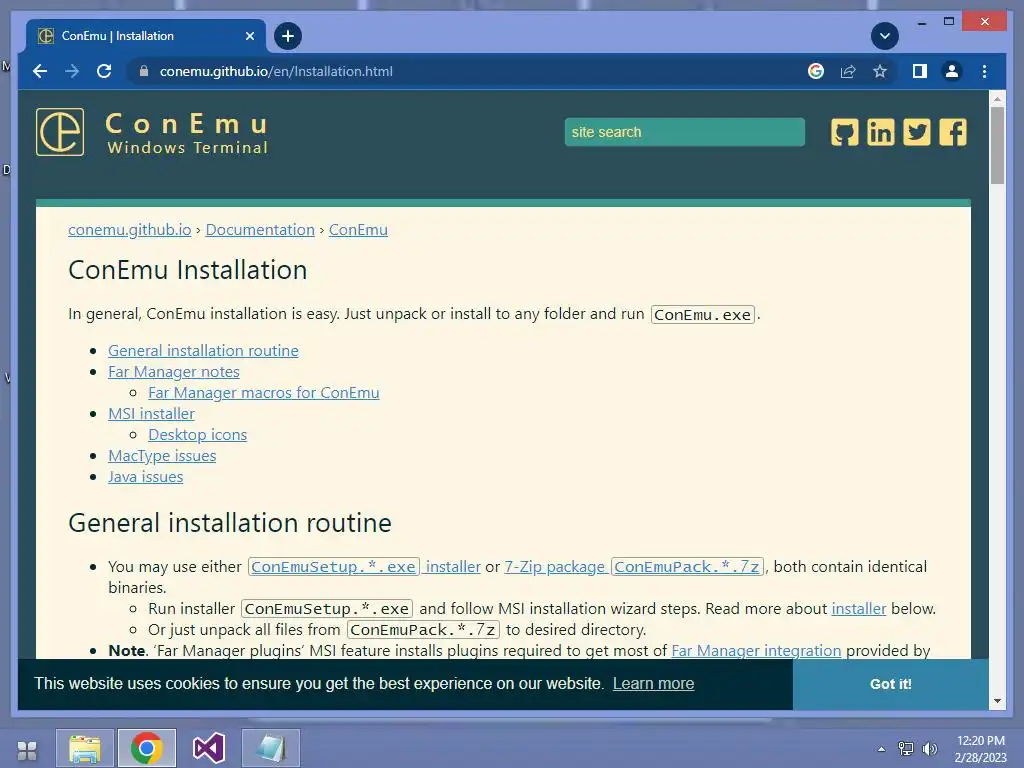Click the ConEmu logo icon
Screen dimensions: 1024x768
coord(60,132)
